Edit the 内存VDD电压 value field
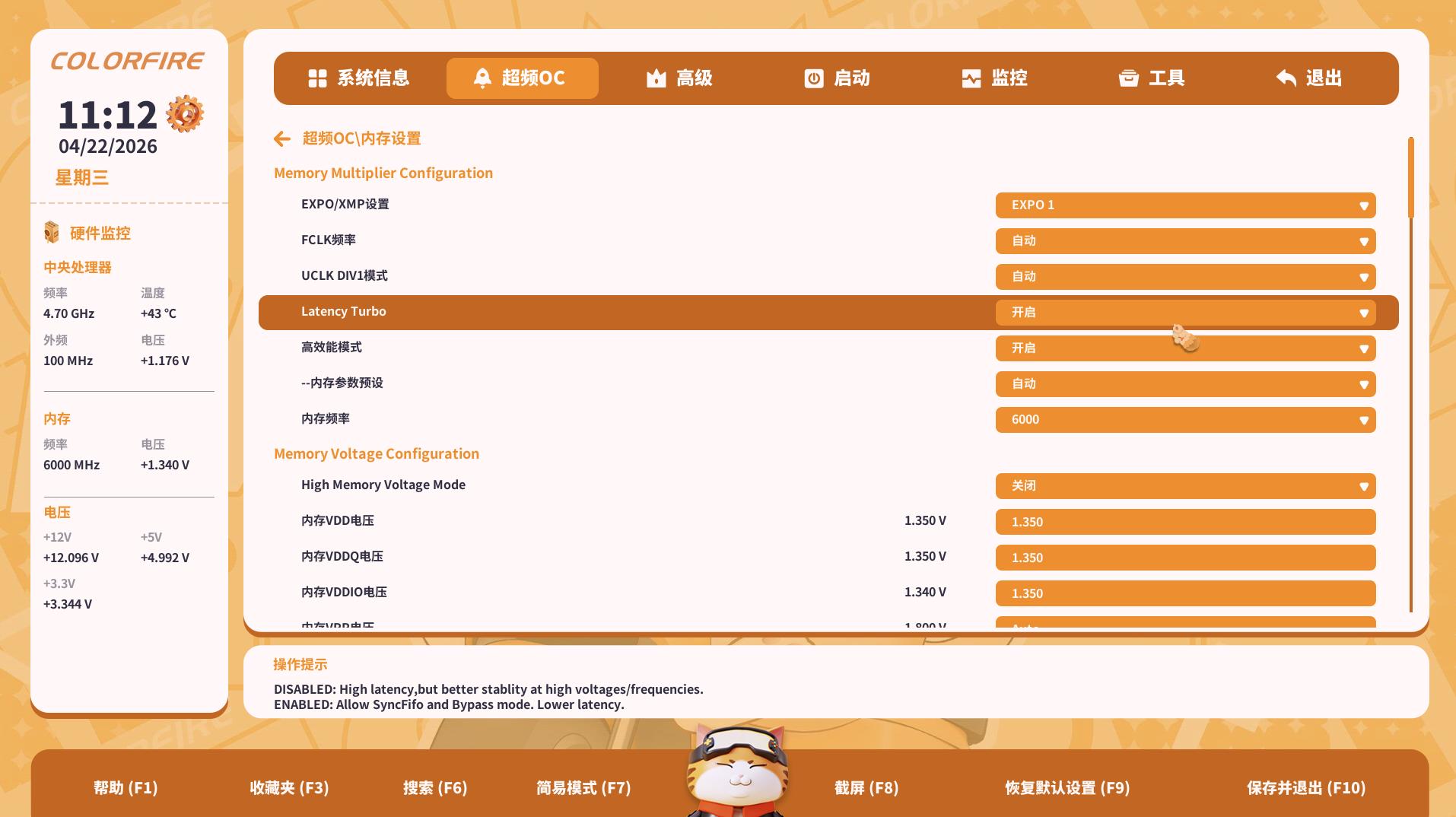This screenshot has width=1456, height=817. coord(1184,521)
